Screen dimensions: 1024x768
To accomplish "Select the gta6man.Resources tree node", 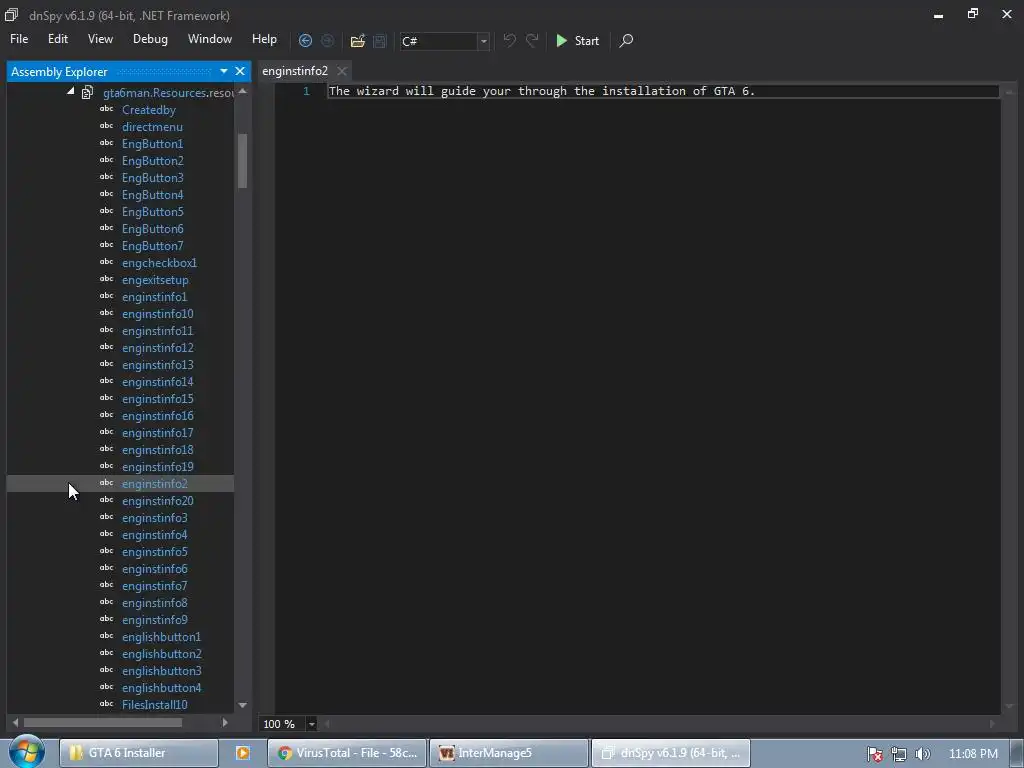I will click(x=168, y=93).
